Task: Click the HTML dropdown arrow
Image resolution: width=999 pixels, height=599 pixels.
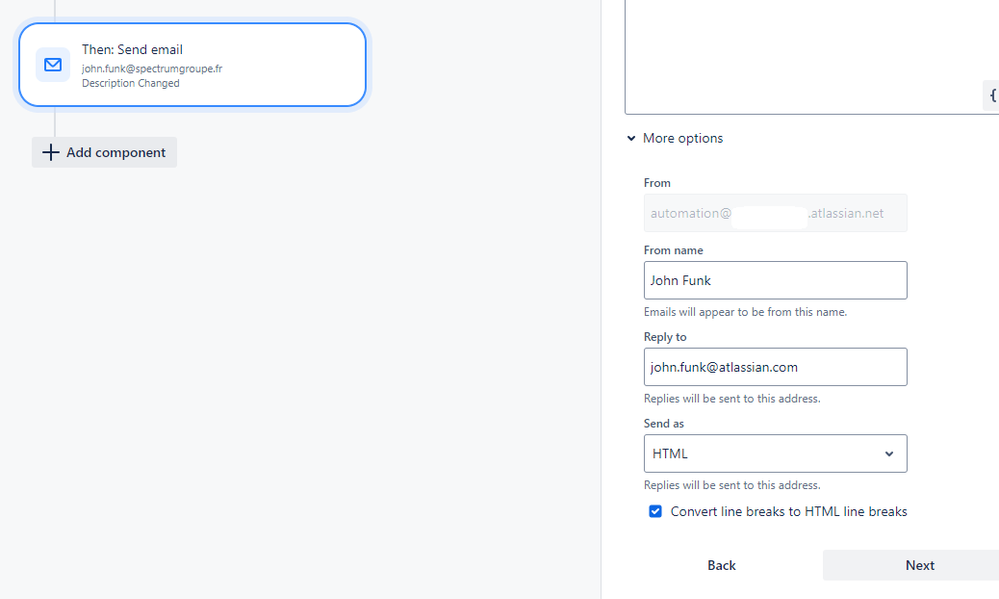Action: click(889, 454)
